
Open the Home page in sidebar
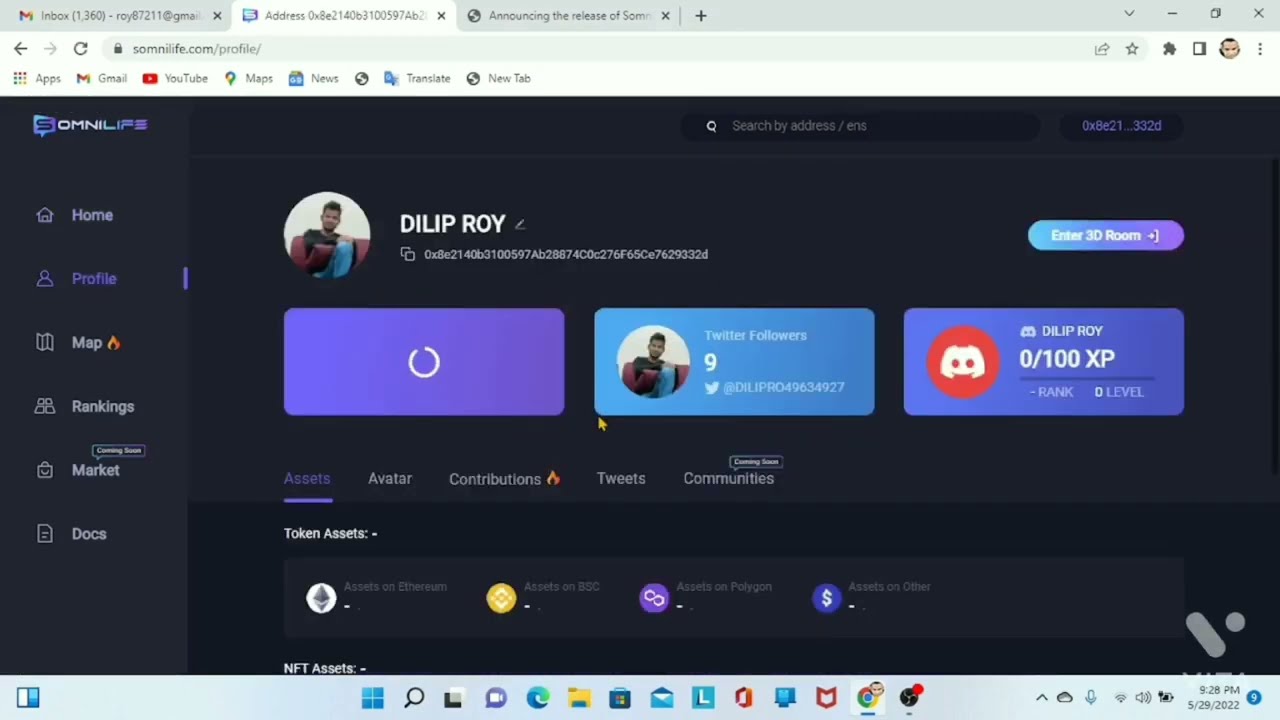[92, 215]
